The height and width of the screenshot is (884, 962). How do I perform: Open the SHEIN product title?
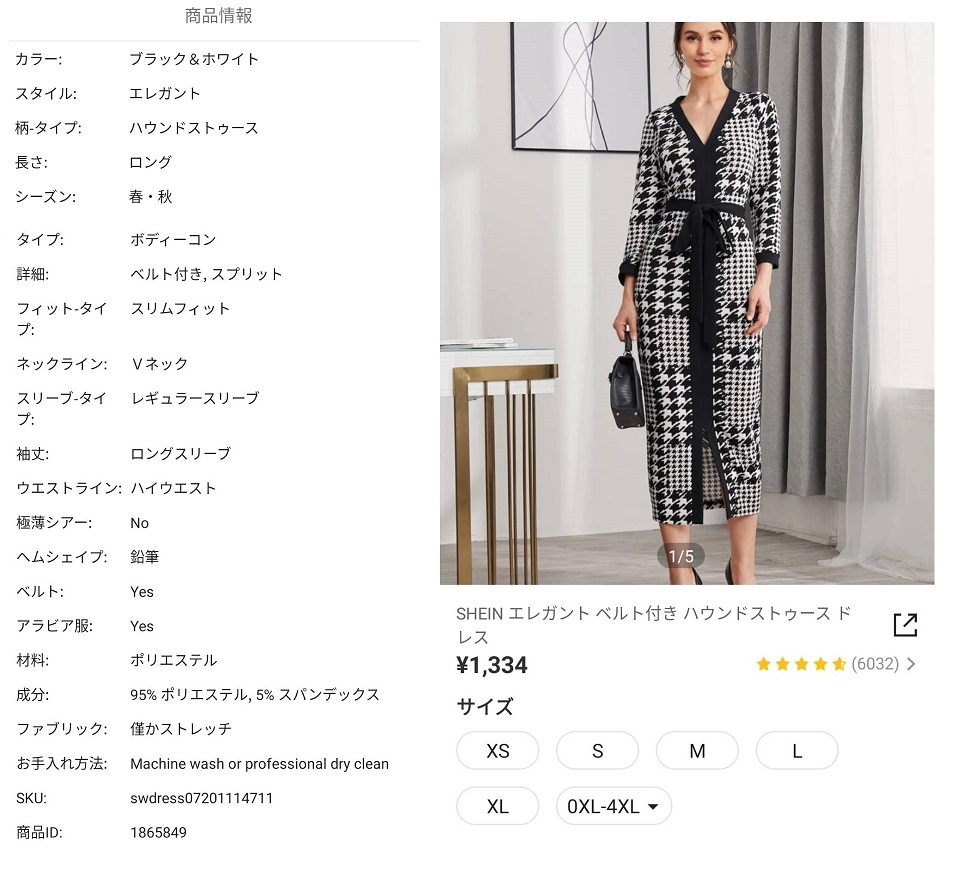coord(653,625)
